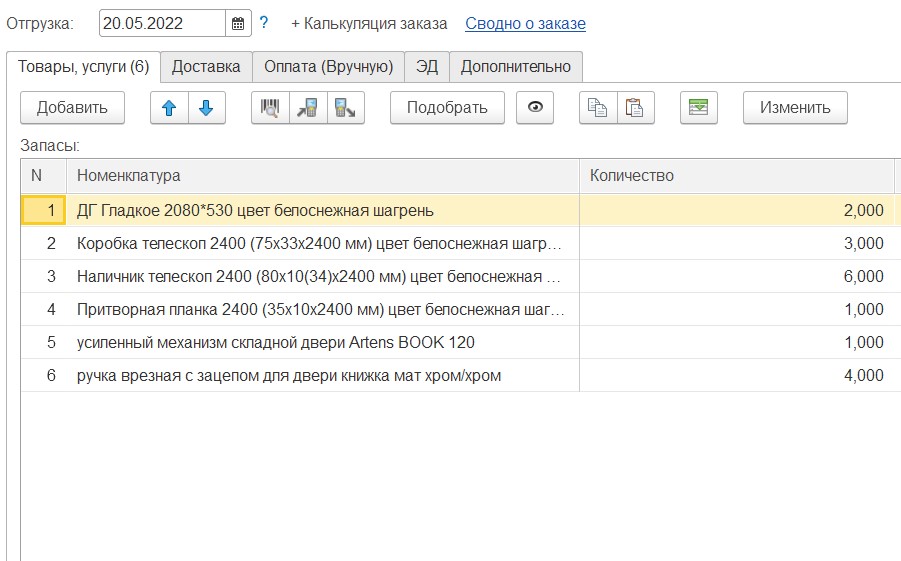
Task: Toggle the eye visibility button
Action: click(x=535, y=108)
